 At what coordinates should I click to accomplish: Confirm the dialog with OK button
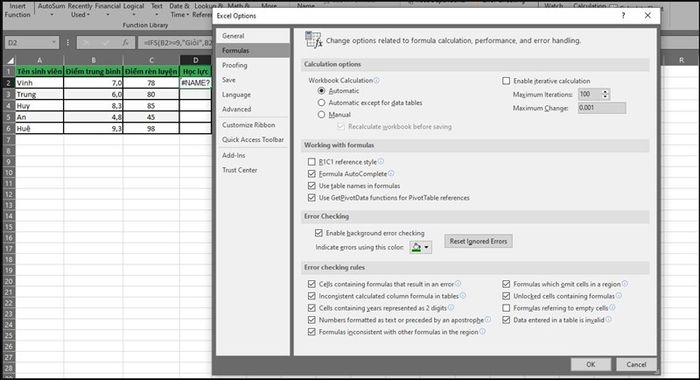[x=591, y=364]
